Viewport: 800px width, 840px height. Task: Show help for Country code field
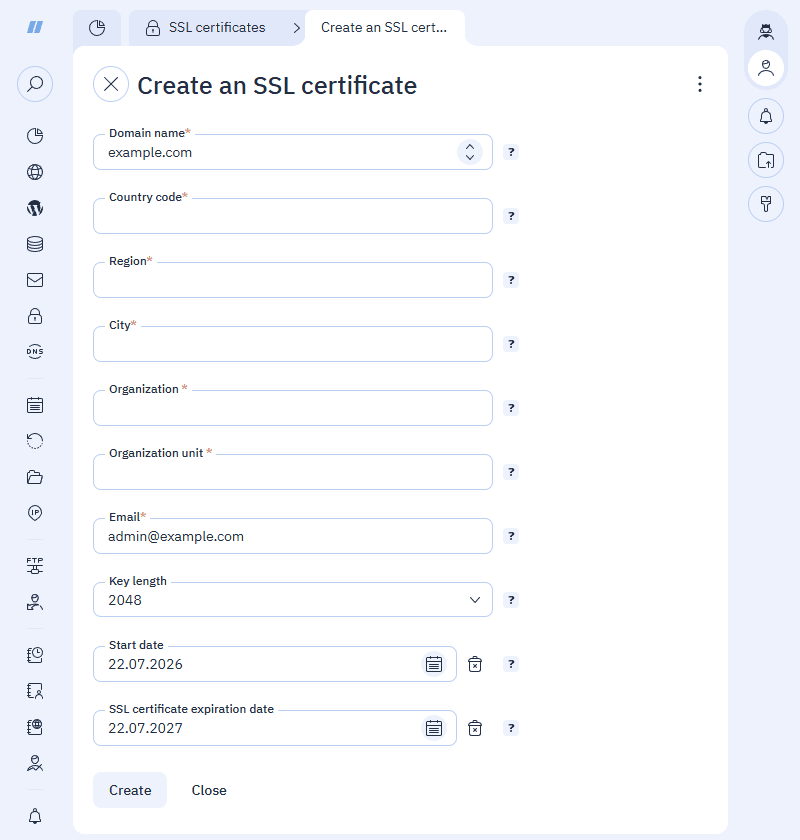pos(511,216)
